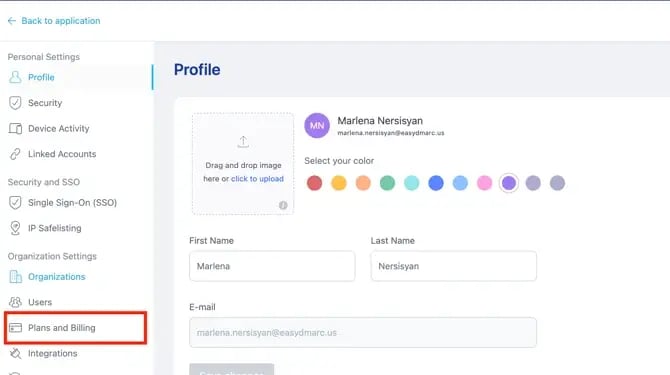Select the green color swatch
The width and height of the screenshot is (670, 375).
coord(388,183)
